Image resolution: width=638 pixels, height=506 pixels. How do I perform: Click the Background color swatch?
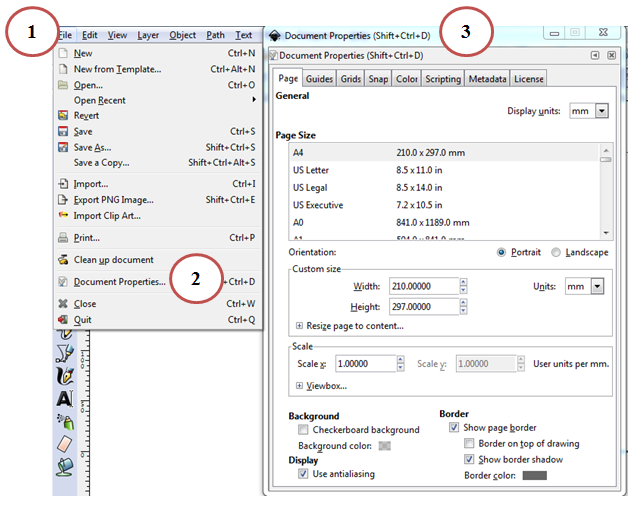tap(385, 446)
